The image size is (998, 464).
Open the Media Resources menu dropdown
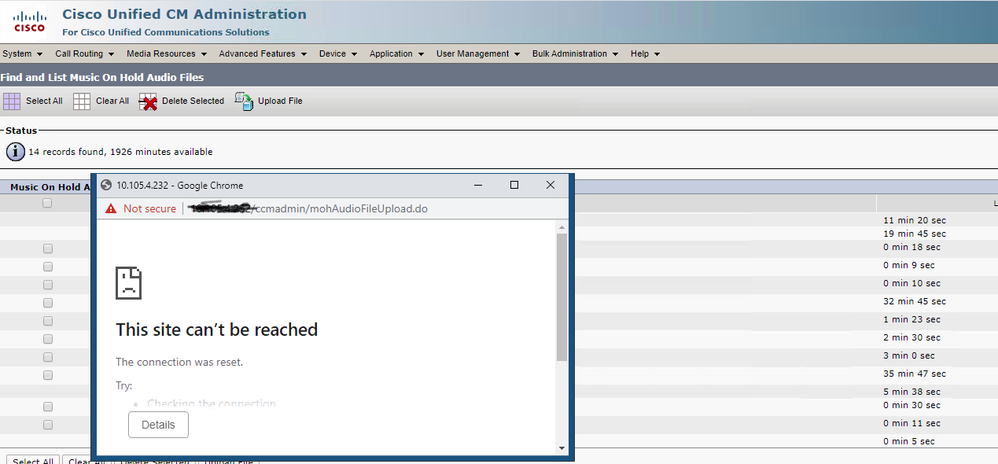[165, 54]
